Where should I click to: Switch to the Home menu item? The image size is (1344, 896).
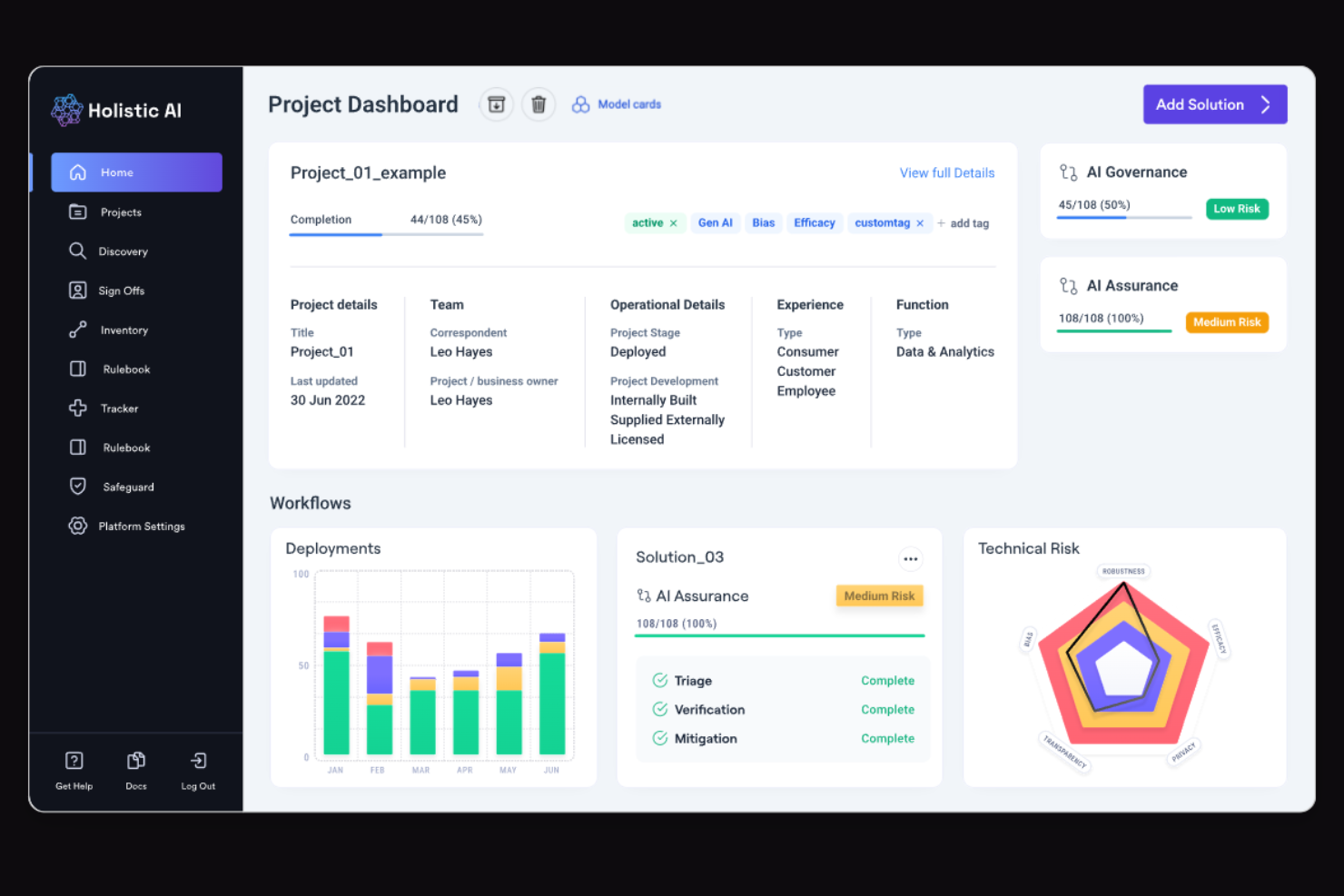(116, 172)
